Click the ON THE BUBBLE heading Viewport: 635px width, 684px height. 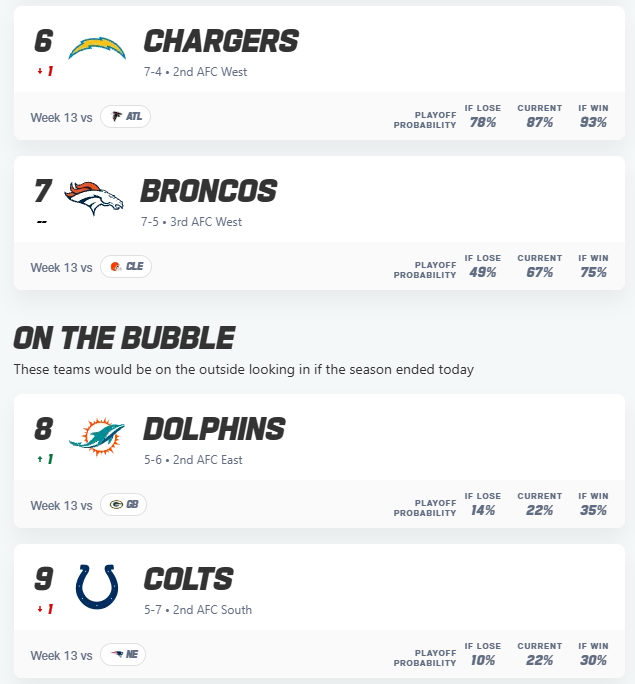tap(124, 338)
